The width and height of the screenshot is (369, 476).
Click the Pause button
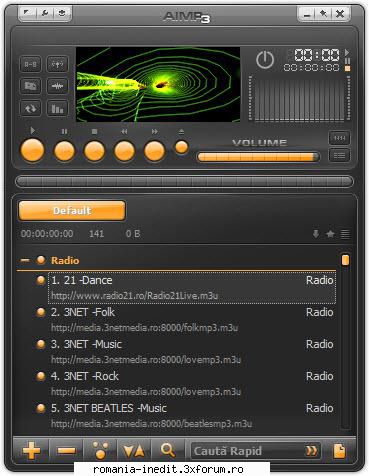(x=64, y=151)
